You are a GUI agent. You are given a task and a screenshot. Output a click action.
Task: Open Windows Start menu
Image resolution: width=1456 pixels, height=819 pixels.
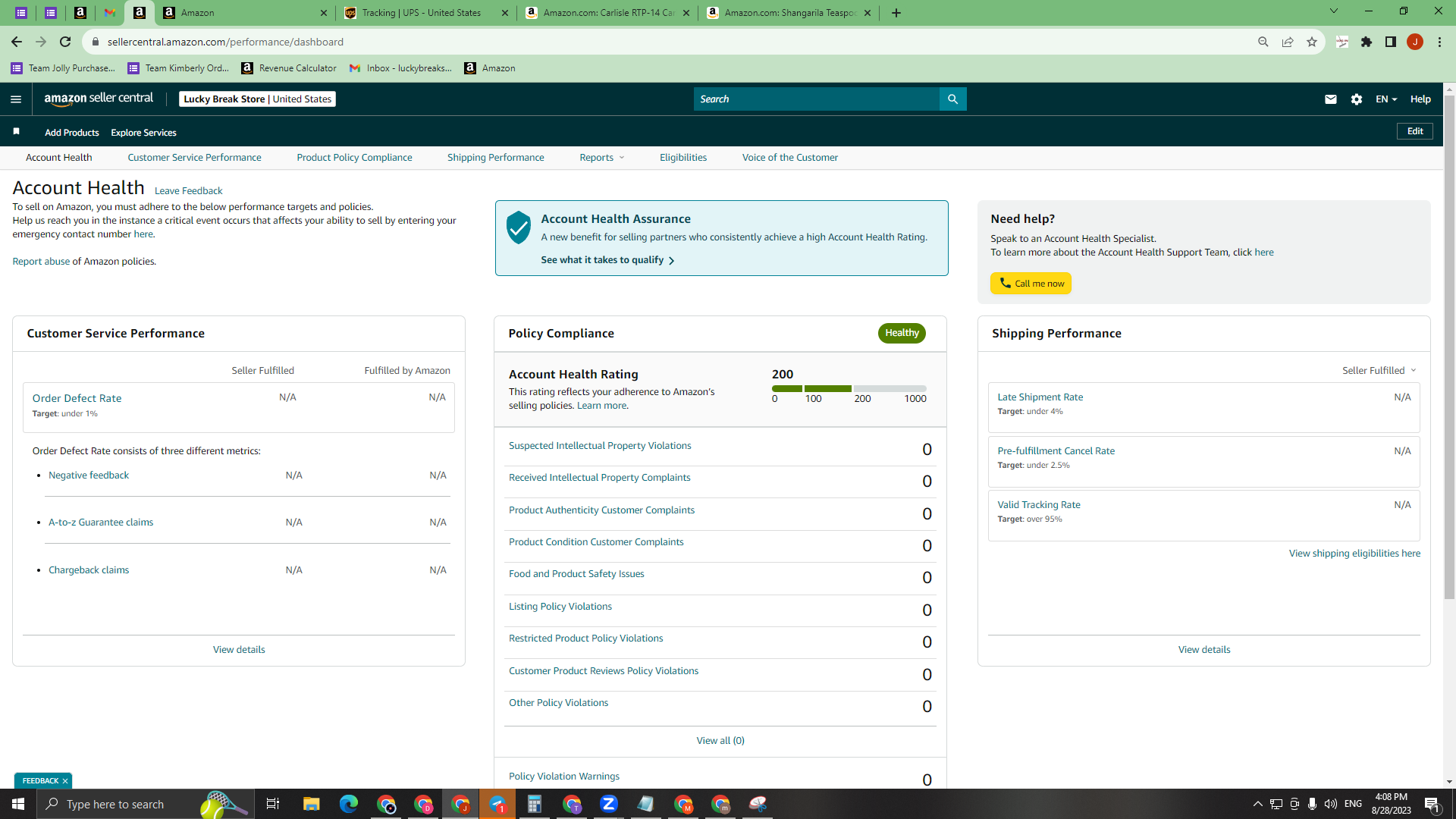coord(18,804)
